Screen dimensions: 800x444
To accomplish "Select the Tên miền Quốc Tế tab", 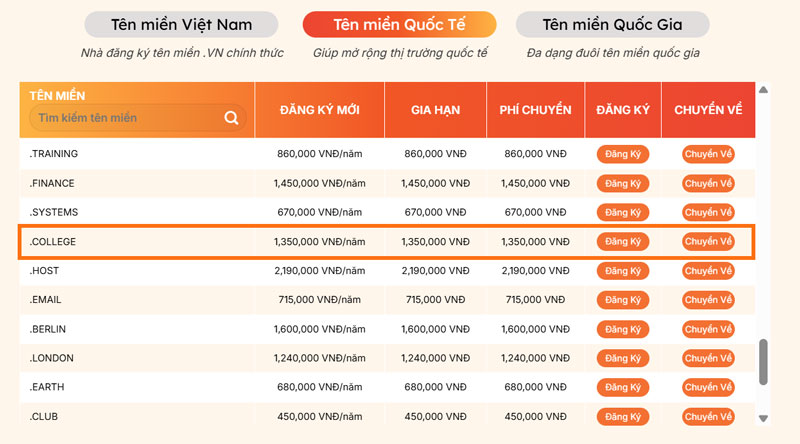I will coord(399,24).
